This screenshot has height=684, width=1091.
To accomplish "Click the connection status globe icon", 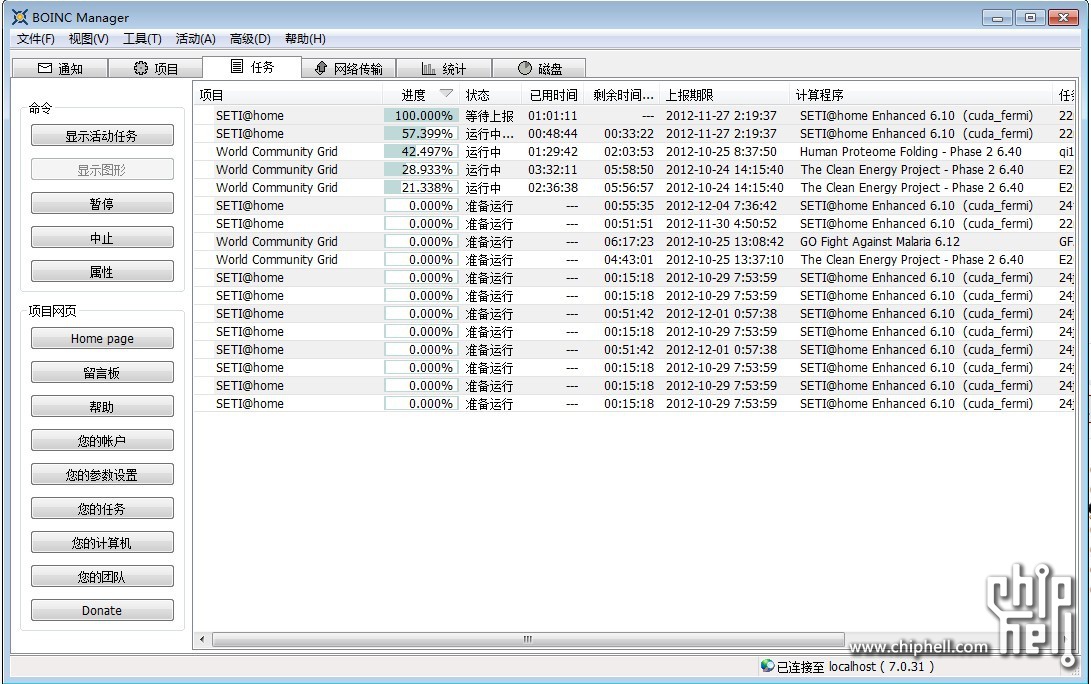I will tap(767, 666).
